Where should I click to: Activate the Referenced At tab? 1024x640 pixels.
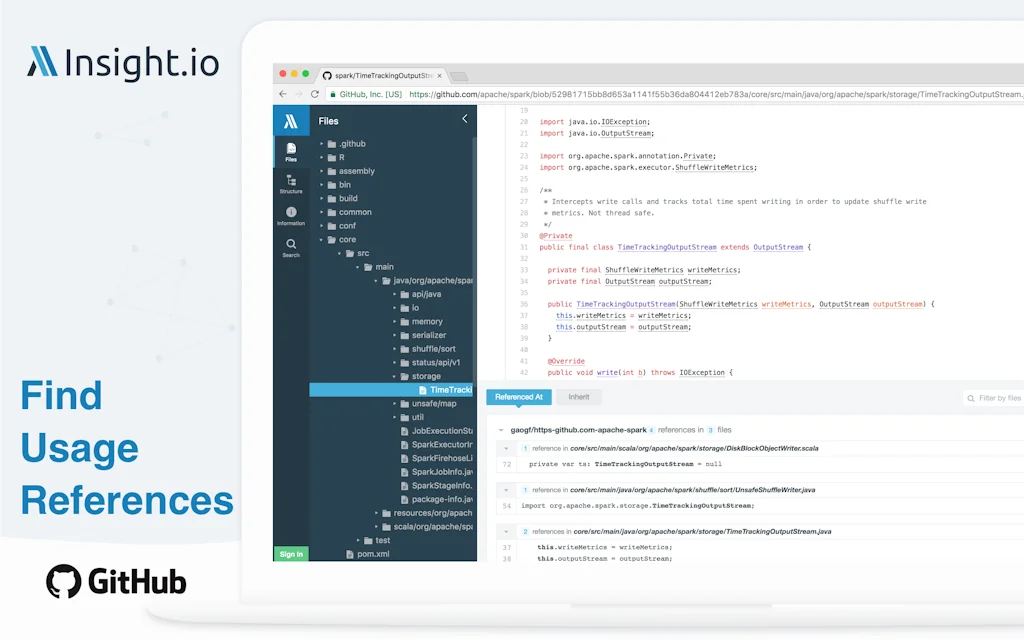tap(518, 397)
